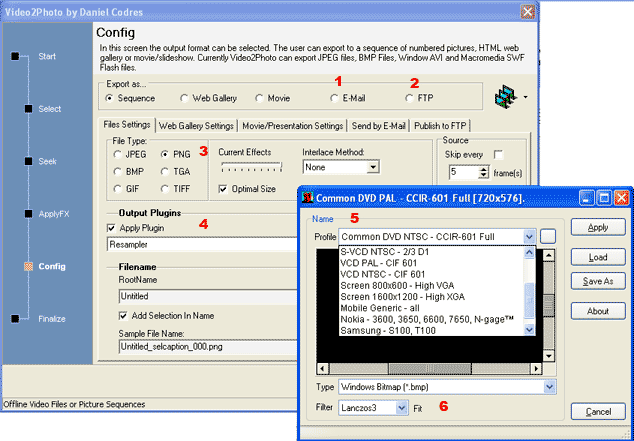Expand the Profile dropdown arrow
The width and height of the screenshot is (634, 441).
pos(529,237)
